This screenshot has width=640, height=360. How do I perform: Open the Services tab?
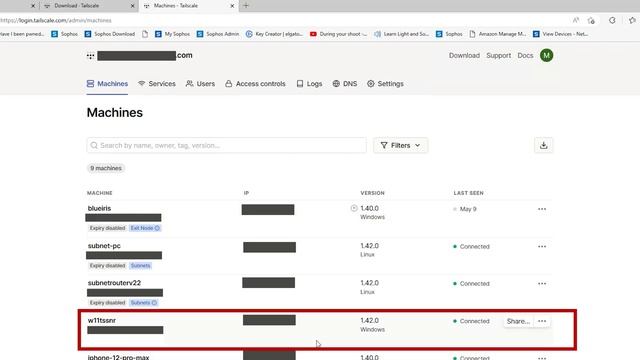click(x=157, y=84)
